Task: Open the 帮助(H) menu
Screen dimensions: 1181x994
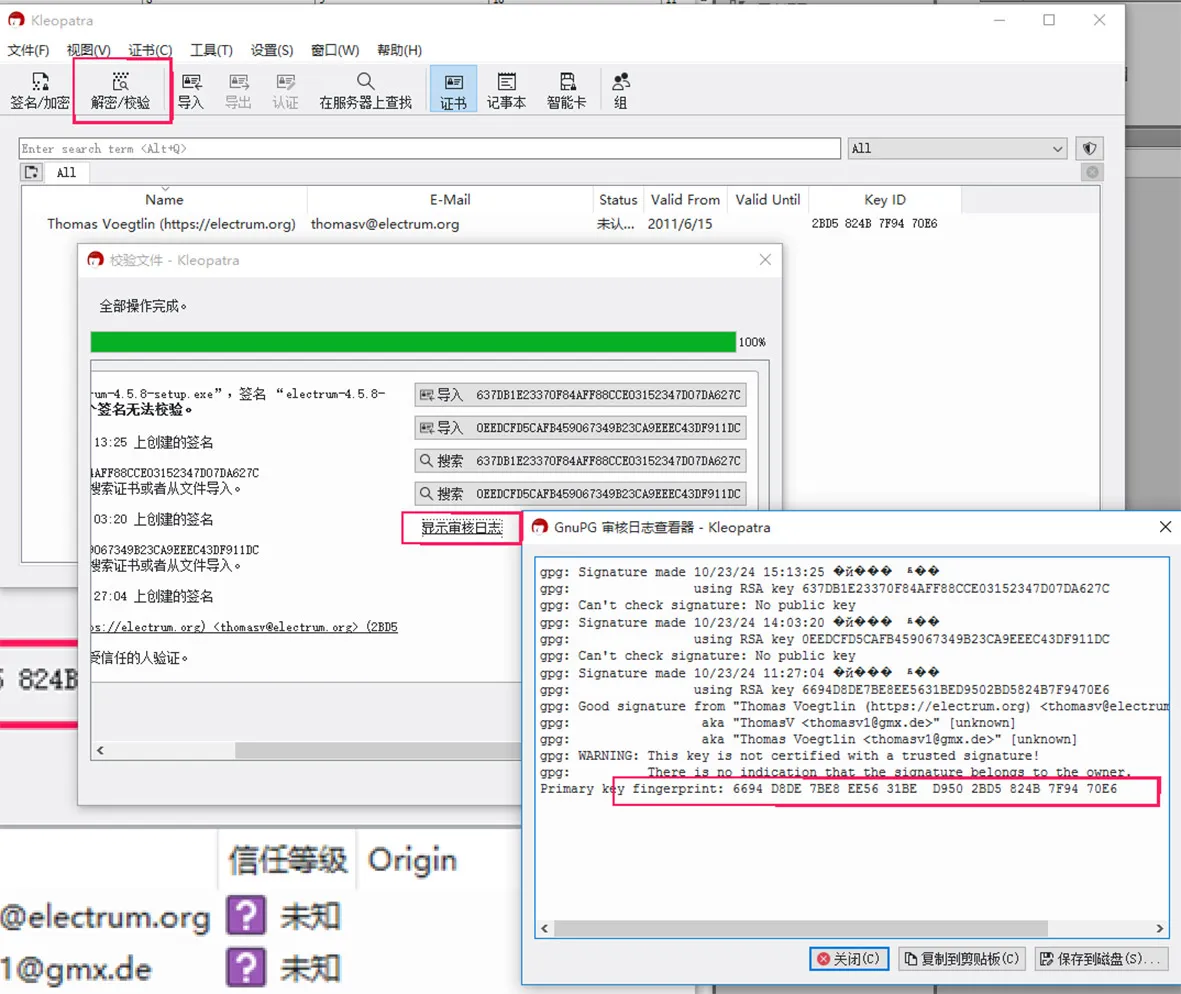Action: point(399,50)
